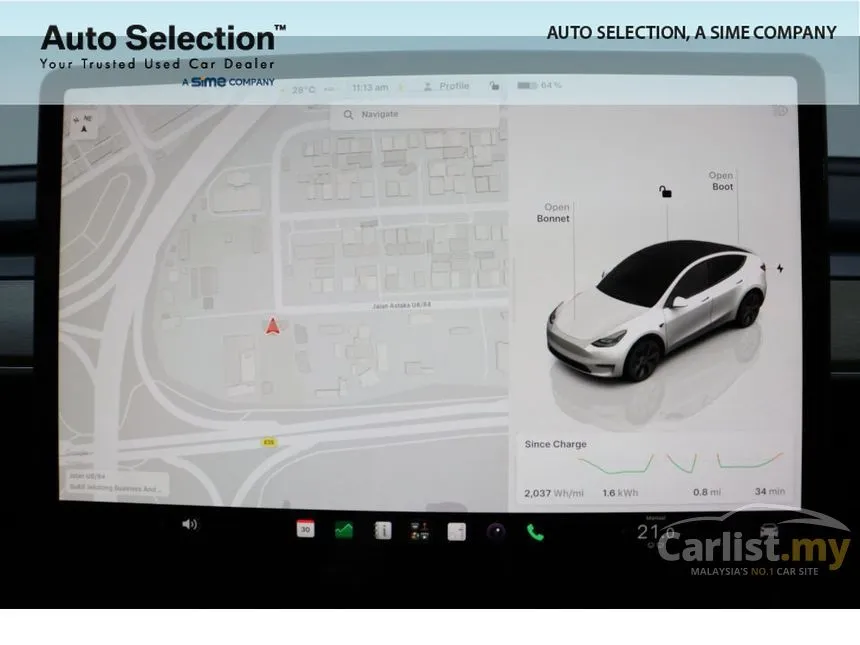Tap the red vehicle location arrow
This screenshot has height=645, width=860.
click(x=273, y=326)
